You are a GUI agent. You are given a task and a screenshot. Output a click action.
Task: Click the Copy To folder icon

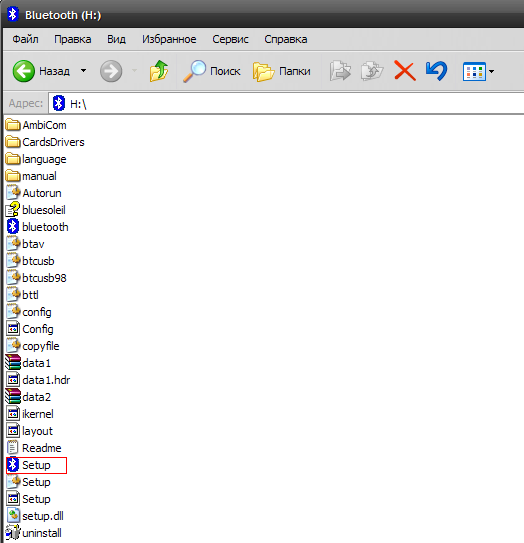pos(372,71)
